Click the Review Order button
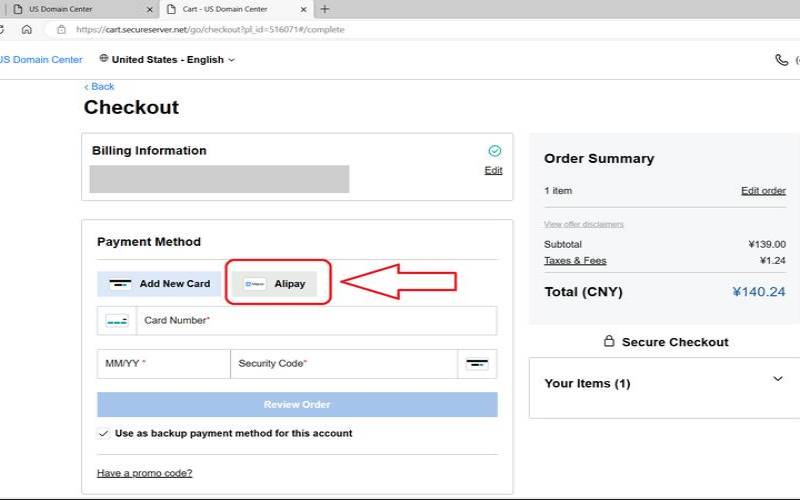The width and height of the screenshot is (800, 500). (x=297, y=405)
